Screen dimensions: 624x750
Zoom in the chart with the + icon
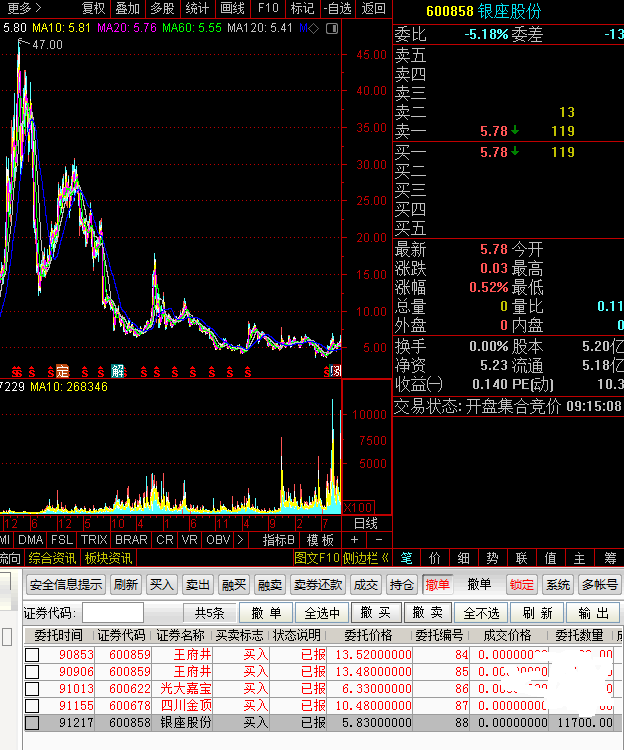pyautogui.click(x=354, y=540)
